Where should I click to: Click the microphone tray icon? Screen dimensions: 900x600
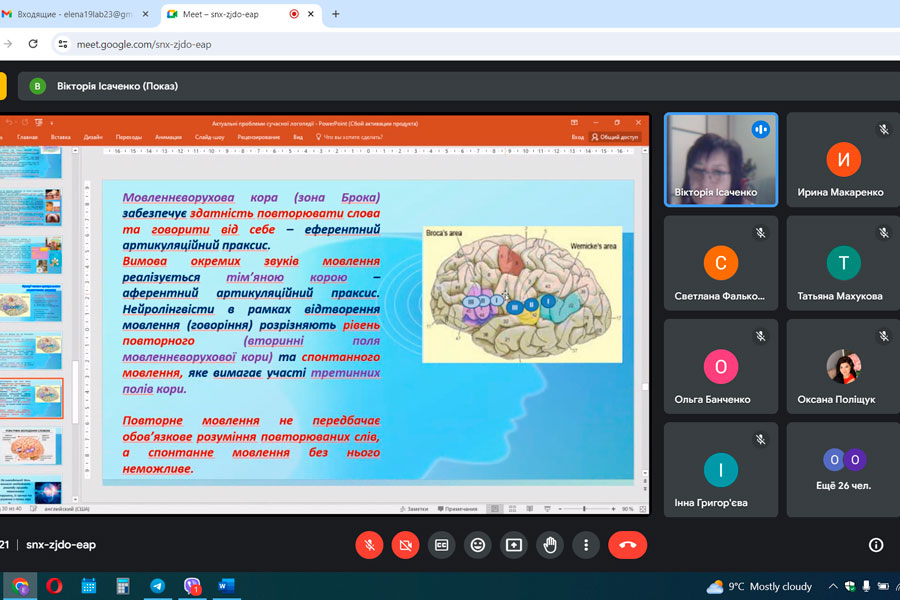(866, 586)
